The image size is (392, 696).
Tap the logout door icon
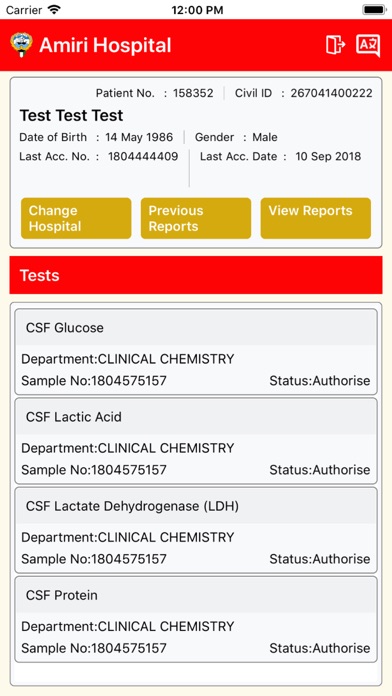point(336,45)
